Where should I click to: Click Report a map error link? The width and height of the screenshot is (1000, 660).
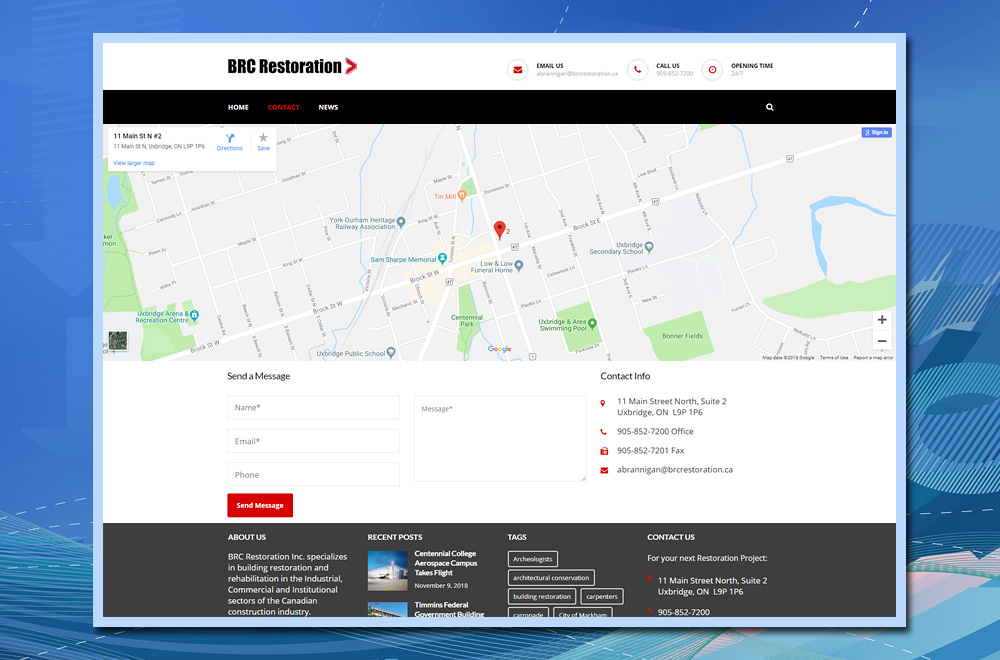click(873, 358)
